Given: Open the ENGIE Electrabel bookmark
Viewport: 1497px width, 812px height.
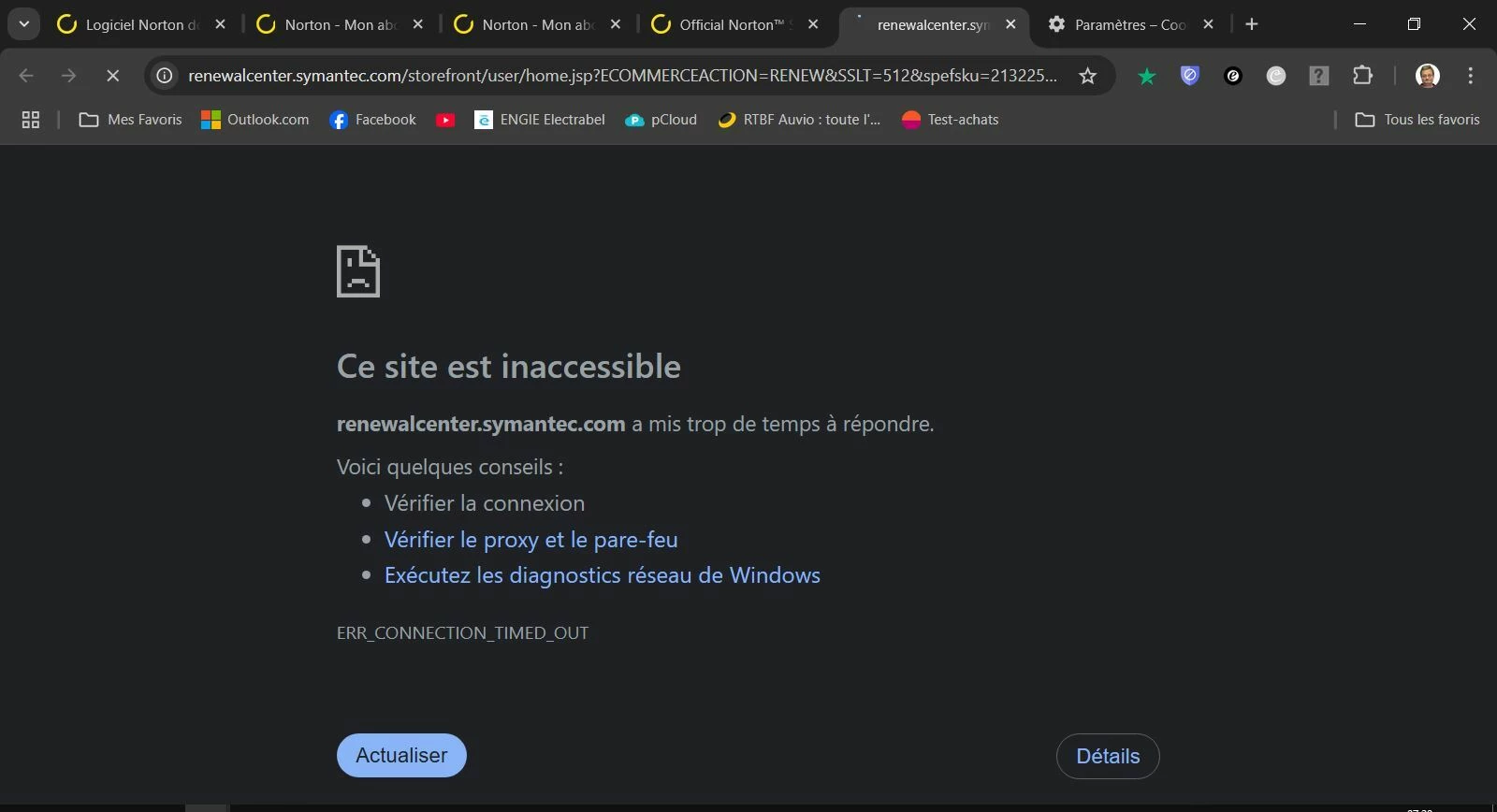Looking at the screenshot, I should pos(540,120).
